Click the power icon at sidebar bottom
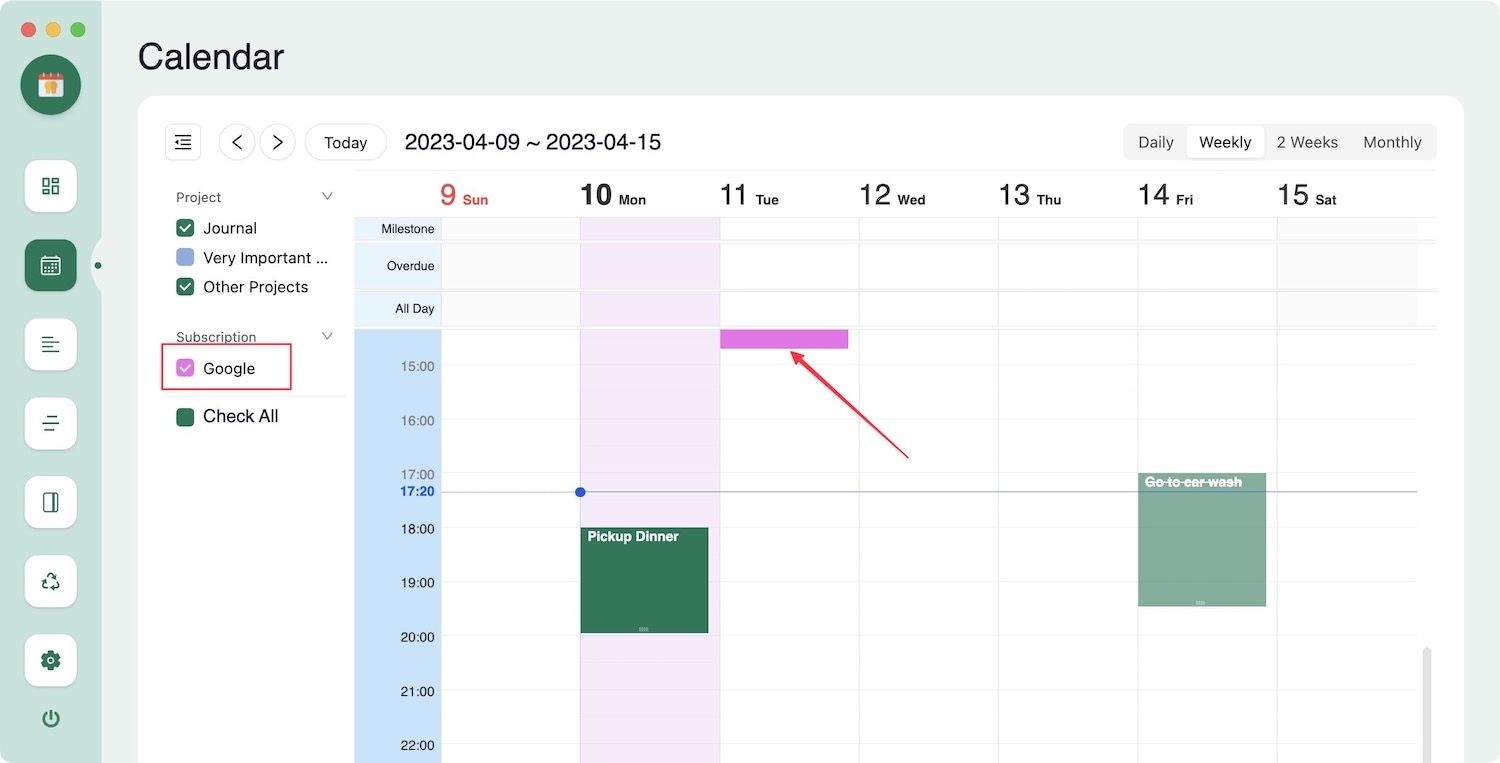Image resolution: width=1500 pixels, height=763 pixels. (51, 718)
